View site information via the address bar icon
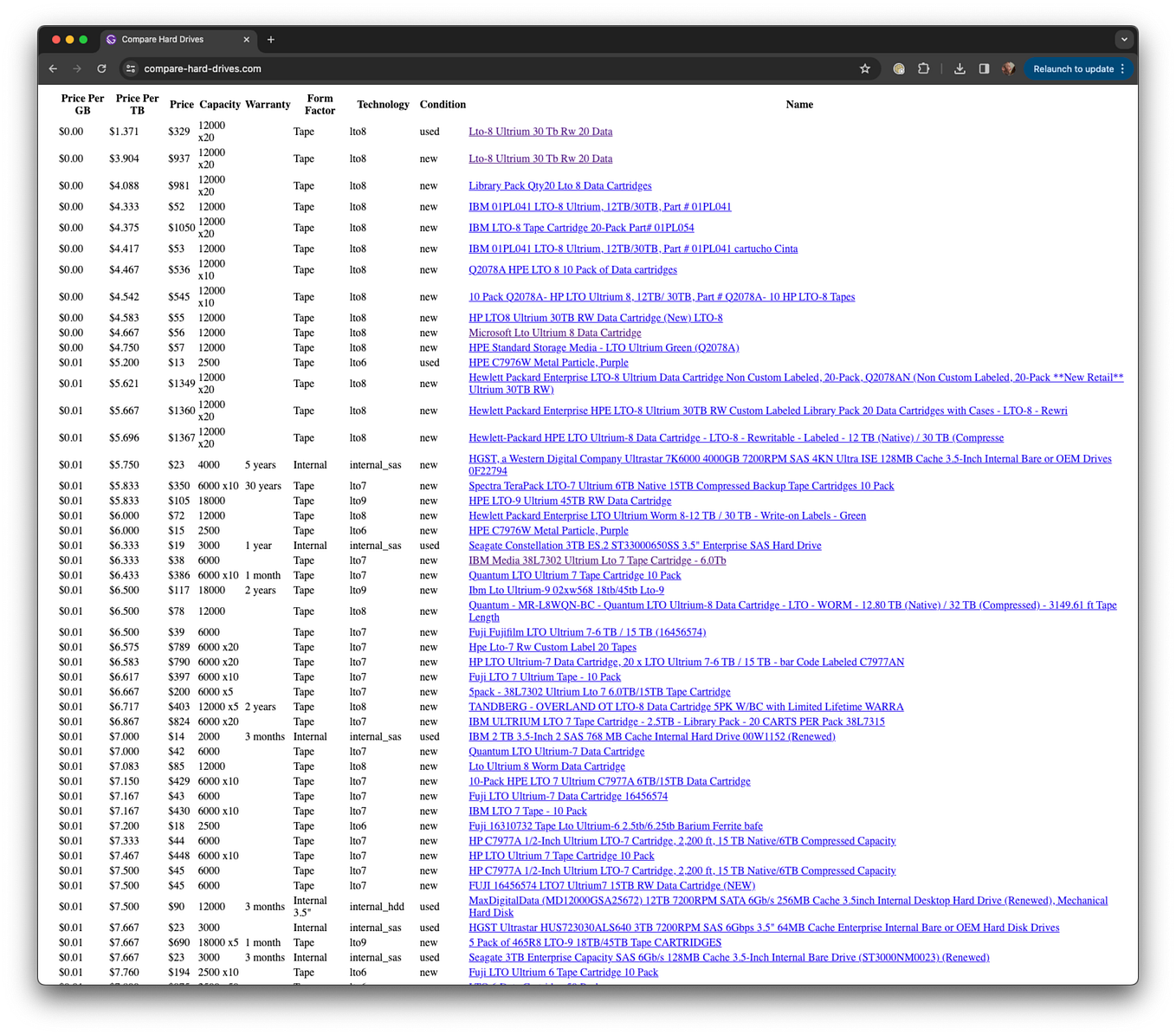Screen dimensions: 1176x1035 click(130, 68)
